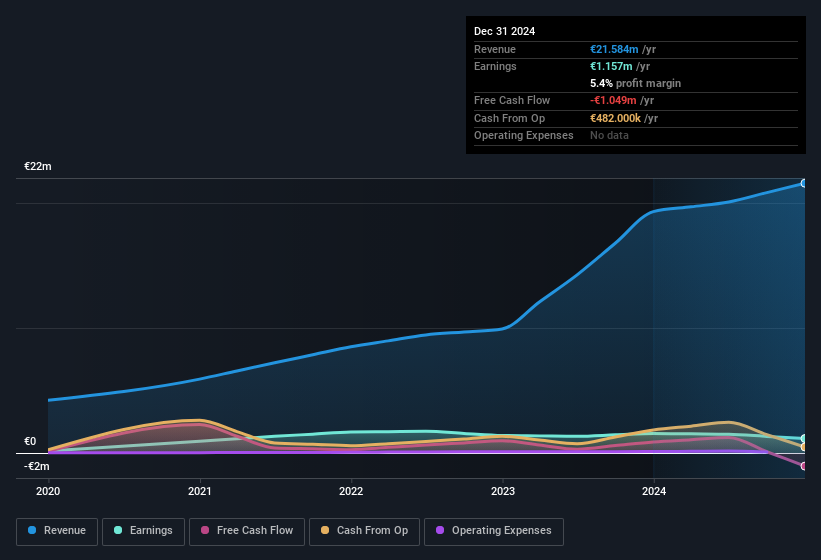Click the -€1.049m free cash flow value
This screenshot has width=821, height=560.
coord(613,100)
